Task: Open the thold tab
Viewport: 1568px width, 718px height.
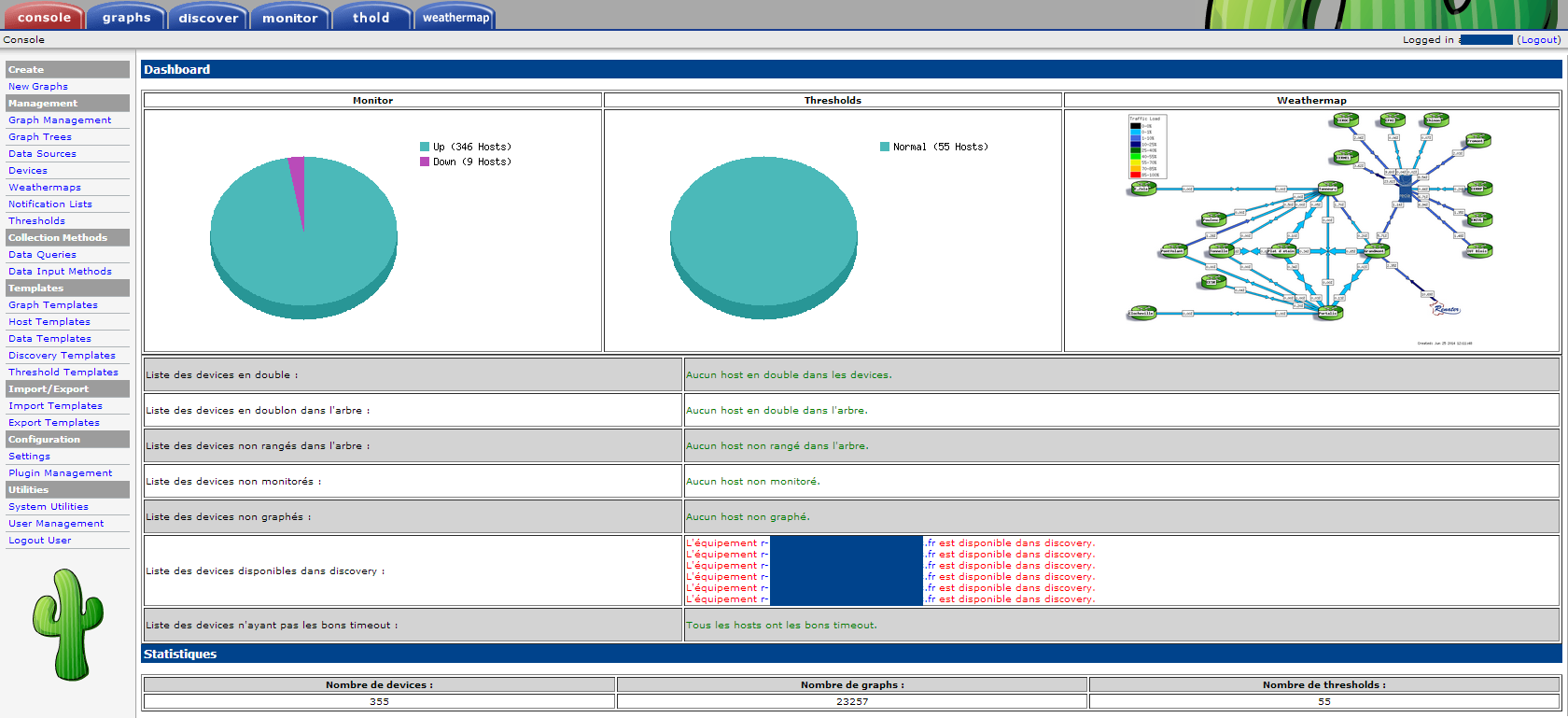Action: (371, 17)
